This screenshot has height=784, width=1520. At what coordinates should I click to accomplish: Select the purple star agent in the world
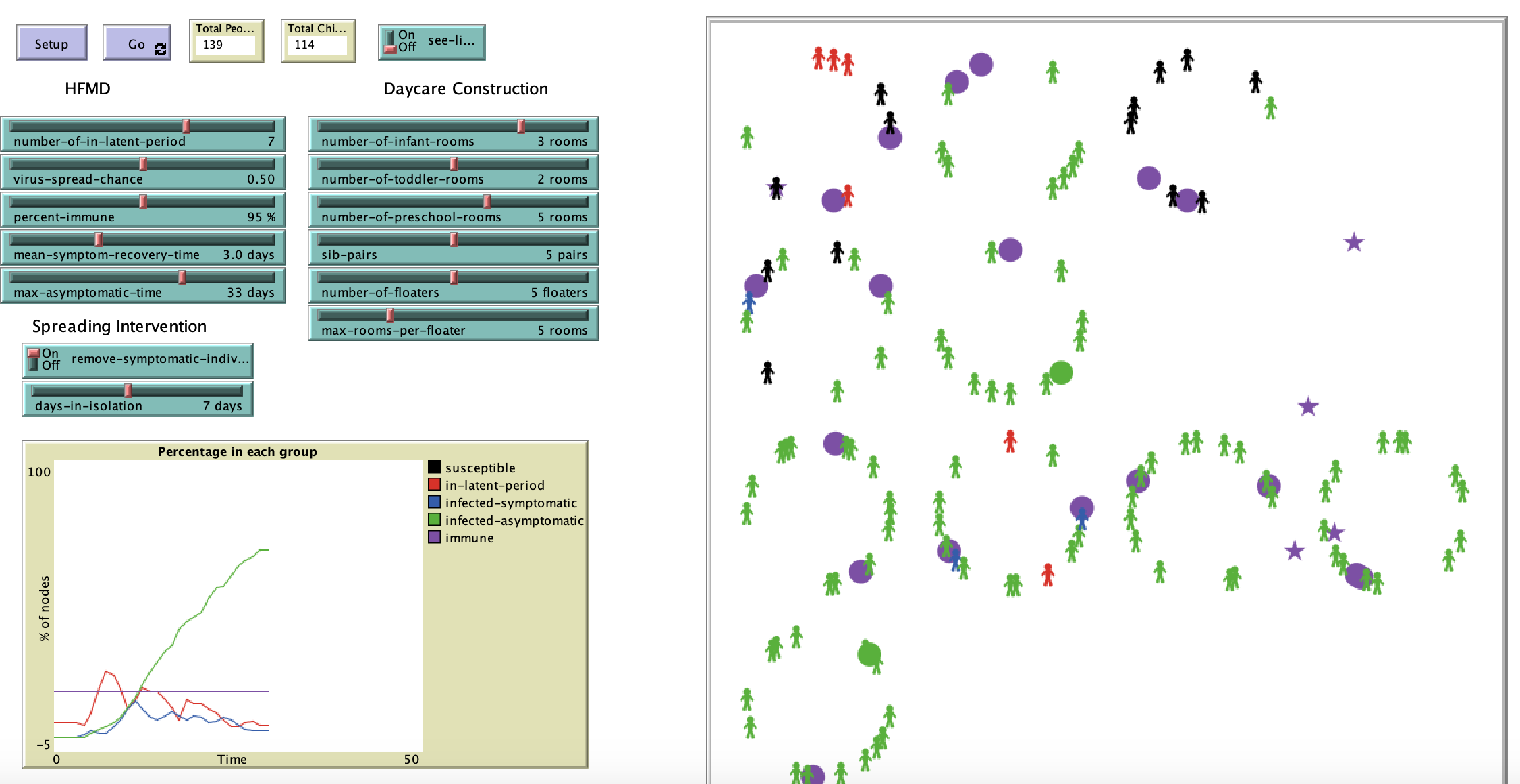1354,241
